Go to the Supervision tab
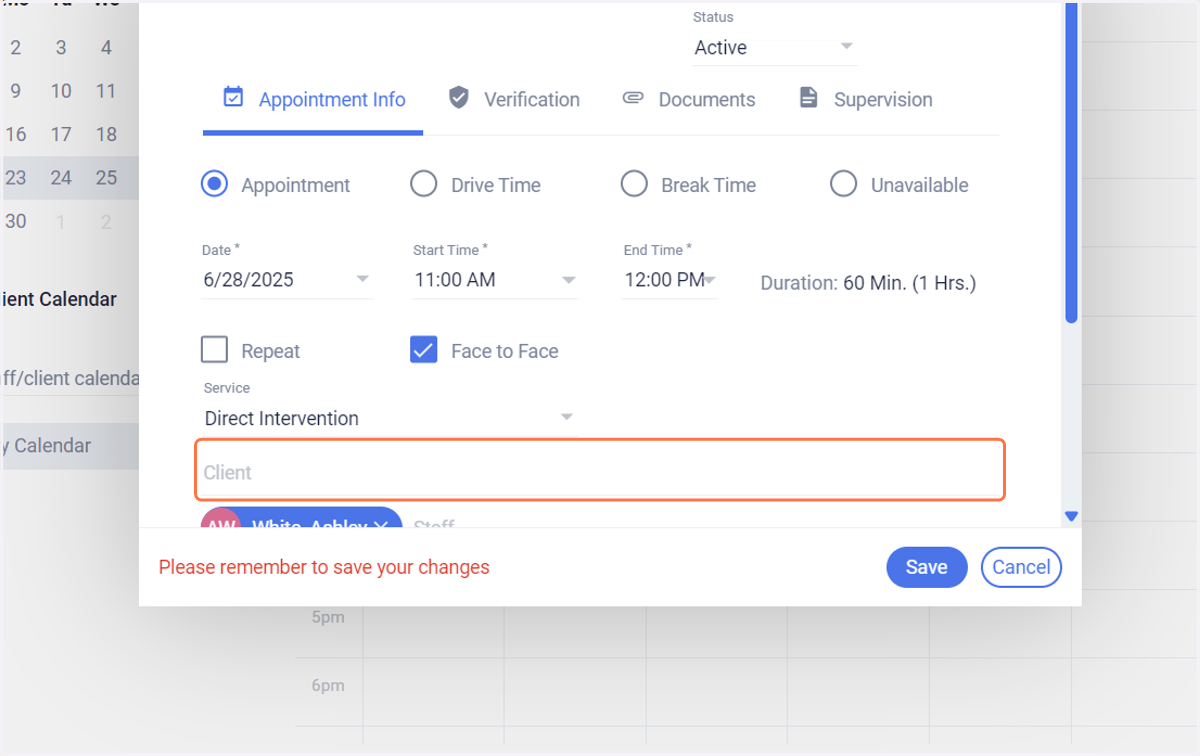The image size is (1200, 756). [866, 100]
